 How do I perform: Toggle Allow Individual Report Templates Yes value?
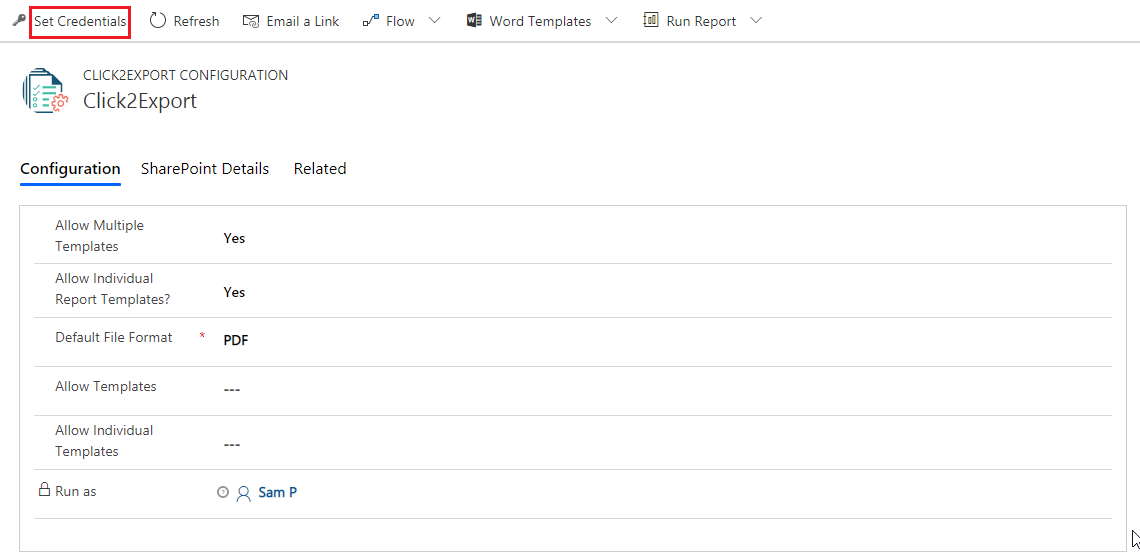234,292
